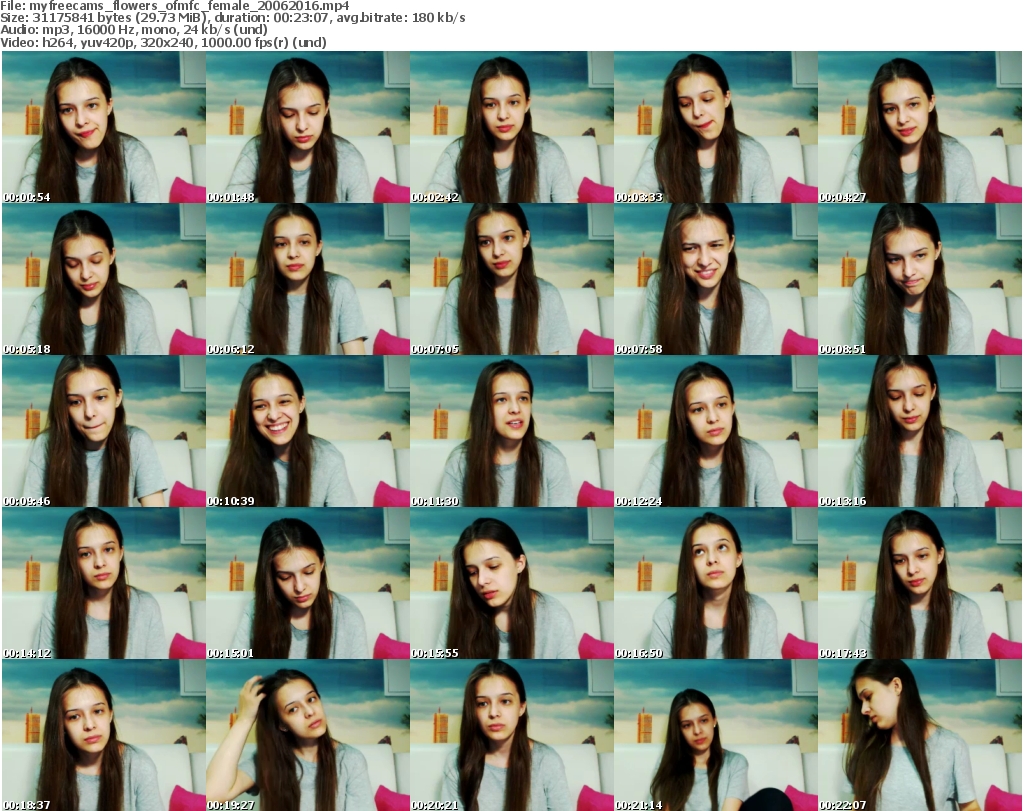The height and width of the screenshot is (811, 1024).
Task: Select the thumbnail timestamped 00:13:16
Action: click(x=920, y=432)
